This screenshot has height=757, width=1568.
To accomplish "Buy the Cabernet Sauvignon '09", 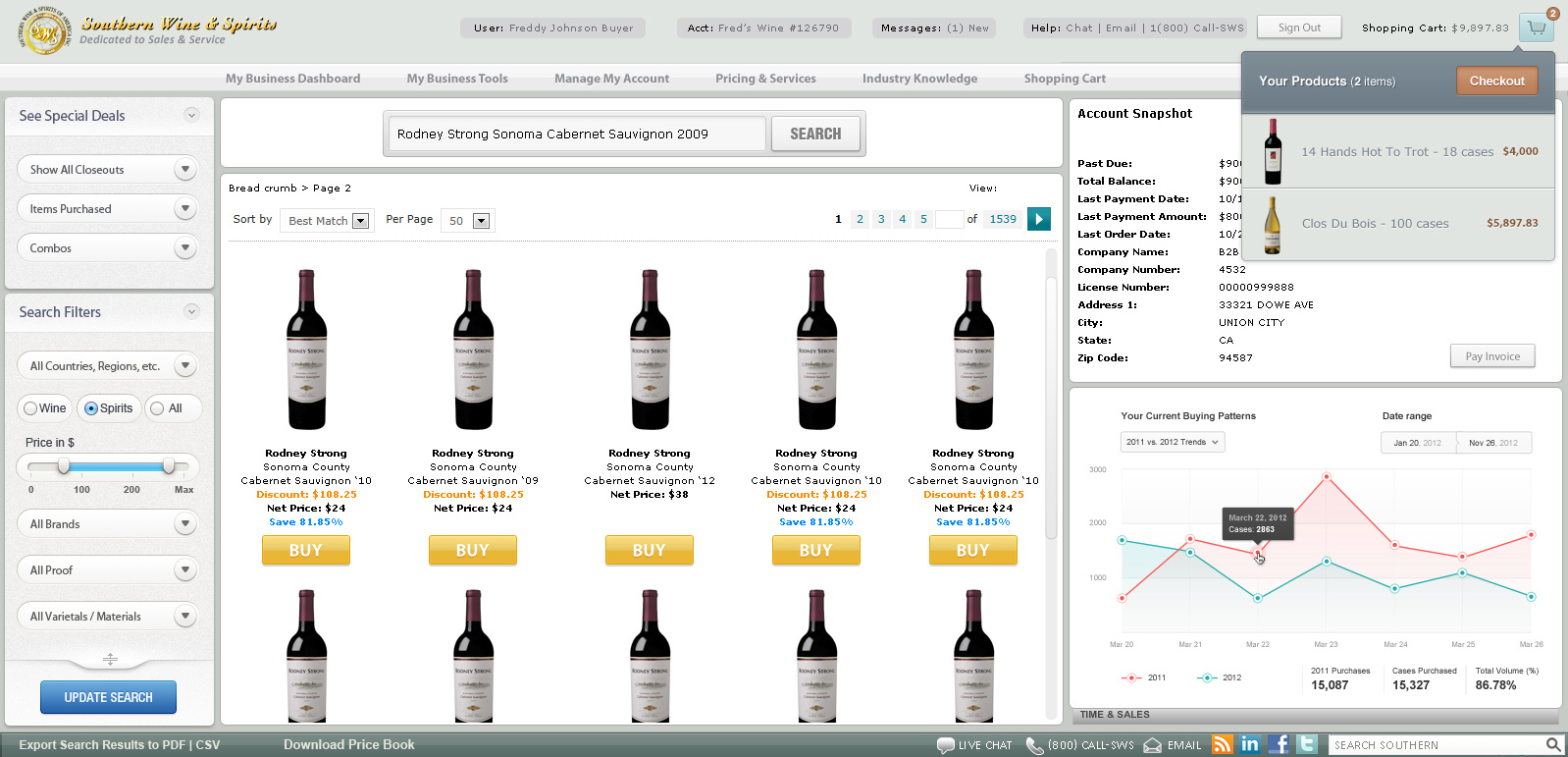I will point(472,550).
